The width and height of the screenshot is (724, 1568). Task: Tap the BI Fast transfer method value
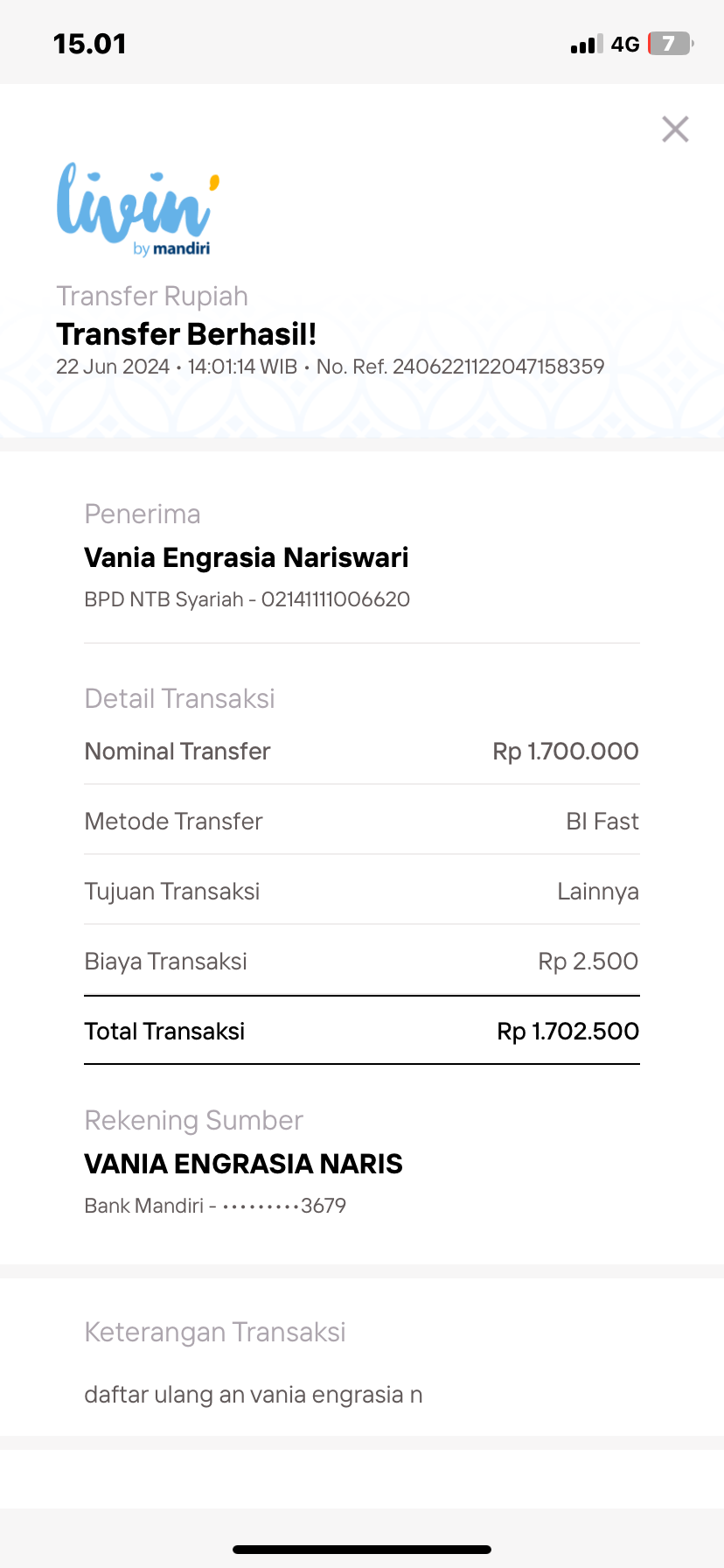[602, 821]
